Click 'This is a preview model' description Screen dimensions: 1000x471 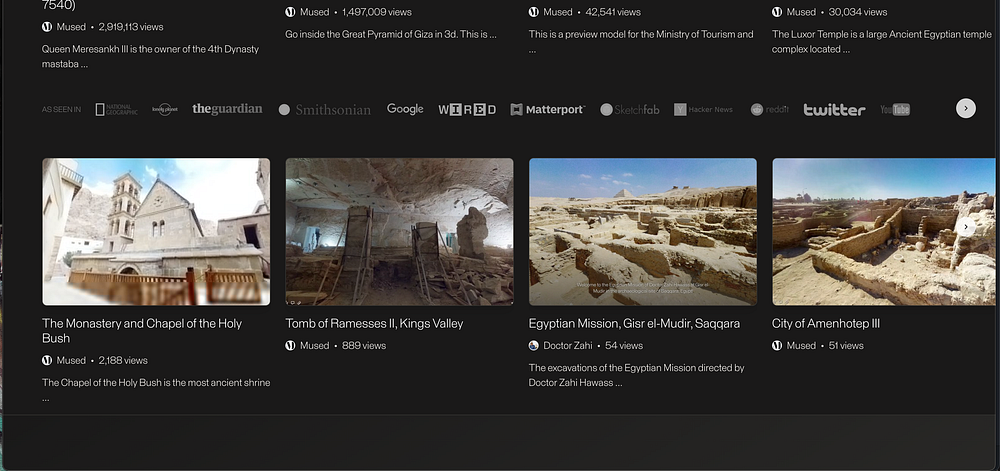point(641,41)
